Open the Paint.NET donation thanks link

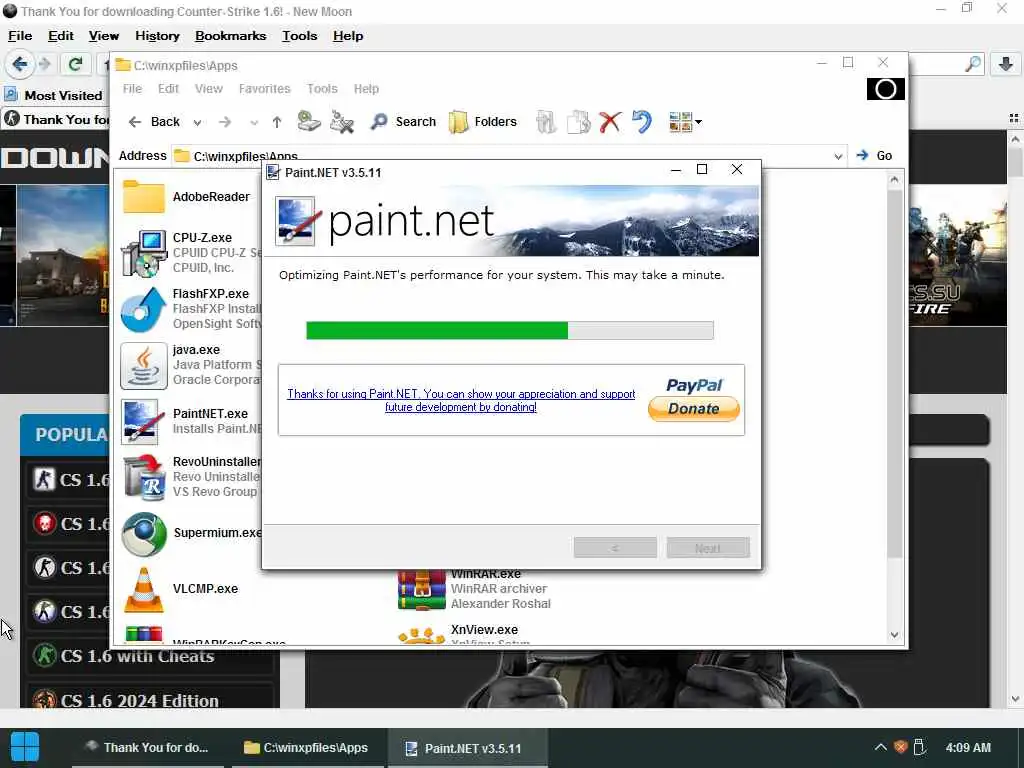click(x=461, y=400)
